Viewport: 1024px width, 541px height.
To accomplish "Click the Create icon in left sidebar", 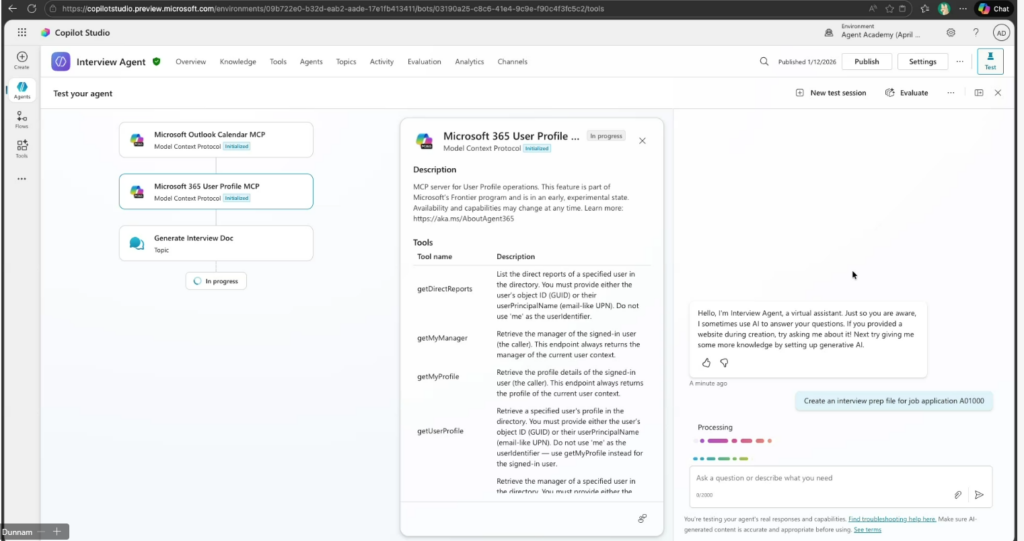I will 22,58.
